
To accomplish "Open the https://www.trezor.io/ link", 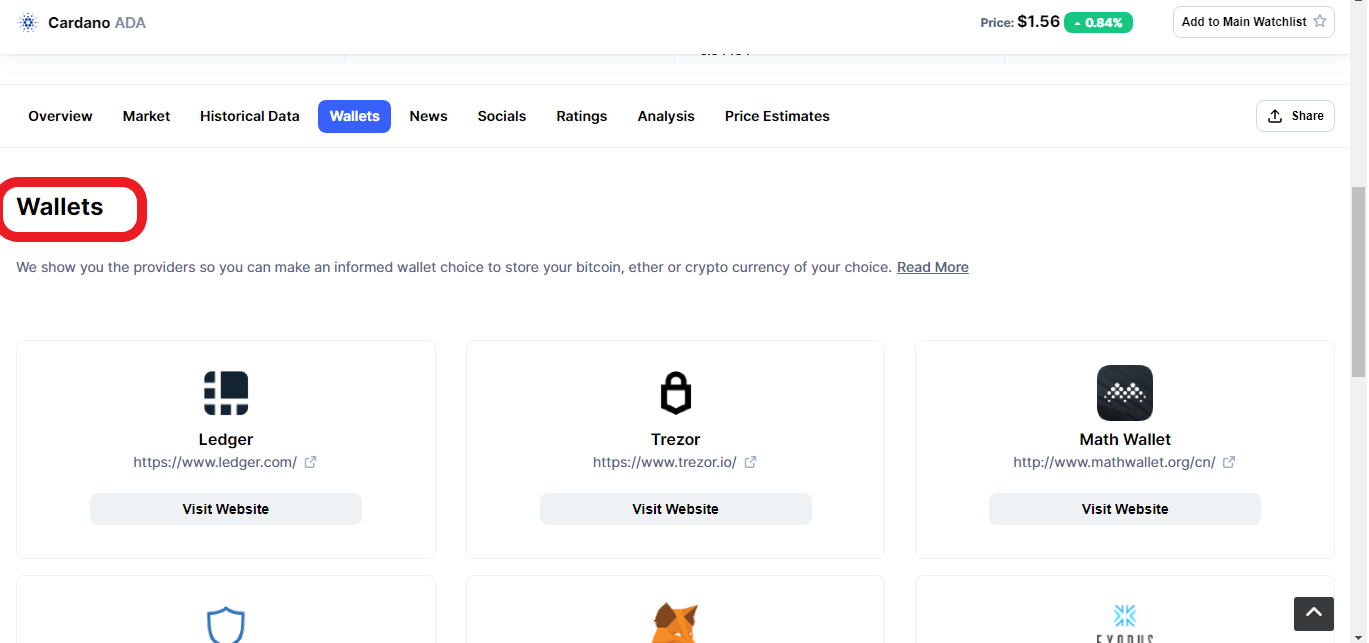I will (665, 462).
